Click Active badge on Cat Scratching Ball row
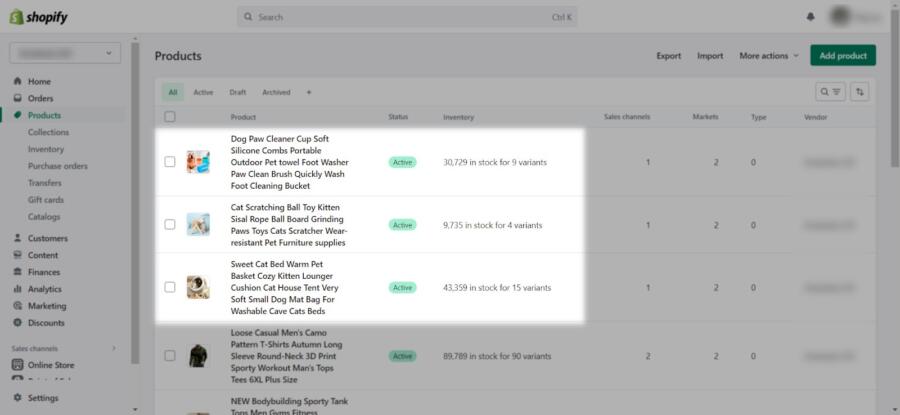900x415 pixels. click(x=402, y=225)
